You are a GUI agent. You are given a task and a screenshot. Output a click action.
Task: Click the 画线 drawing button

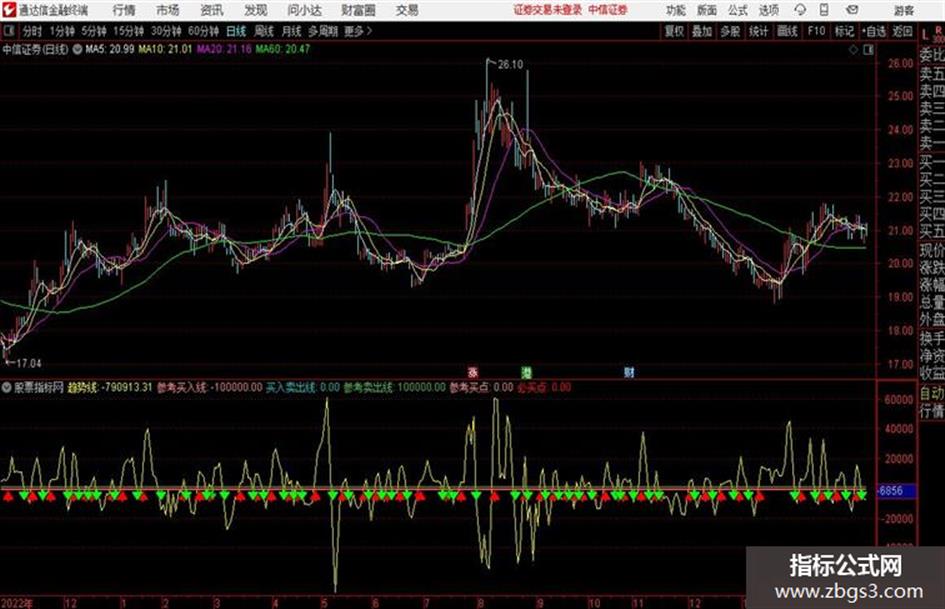pyautogui.click(x=787, y=31)
